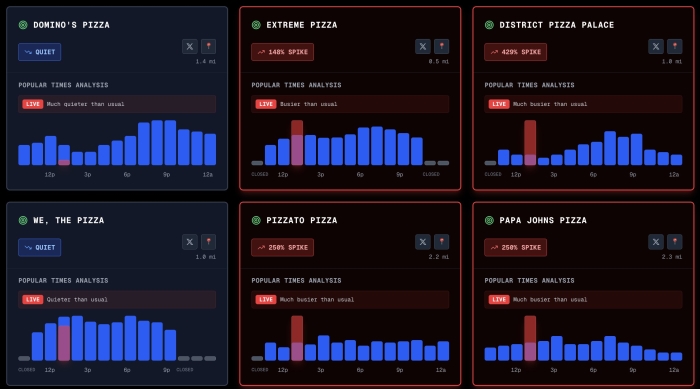The height and width of the screenshot is (389, 700).
Task: Click the red live bar in District Pizza Palace chart
Action: click(530, 142)
